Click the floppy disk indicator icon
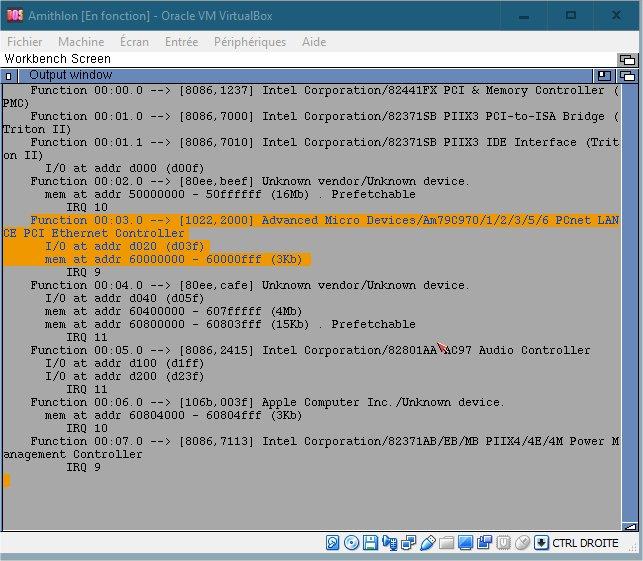643x561 pixels. [370, 543]
